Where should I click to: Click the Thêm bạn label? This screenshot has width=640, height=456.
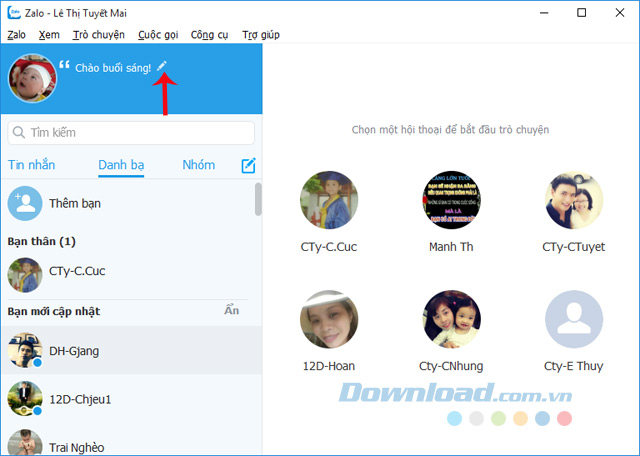point(75,203)
